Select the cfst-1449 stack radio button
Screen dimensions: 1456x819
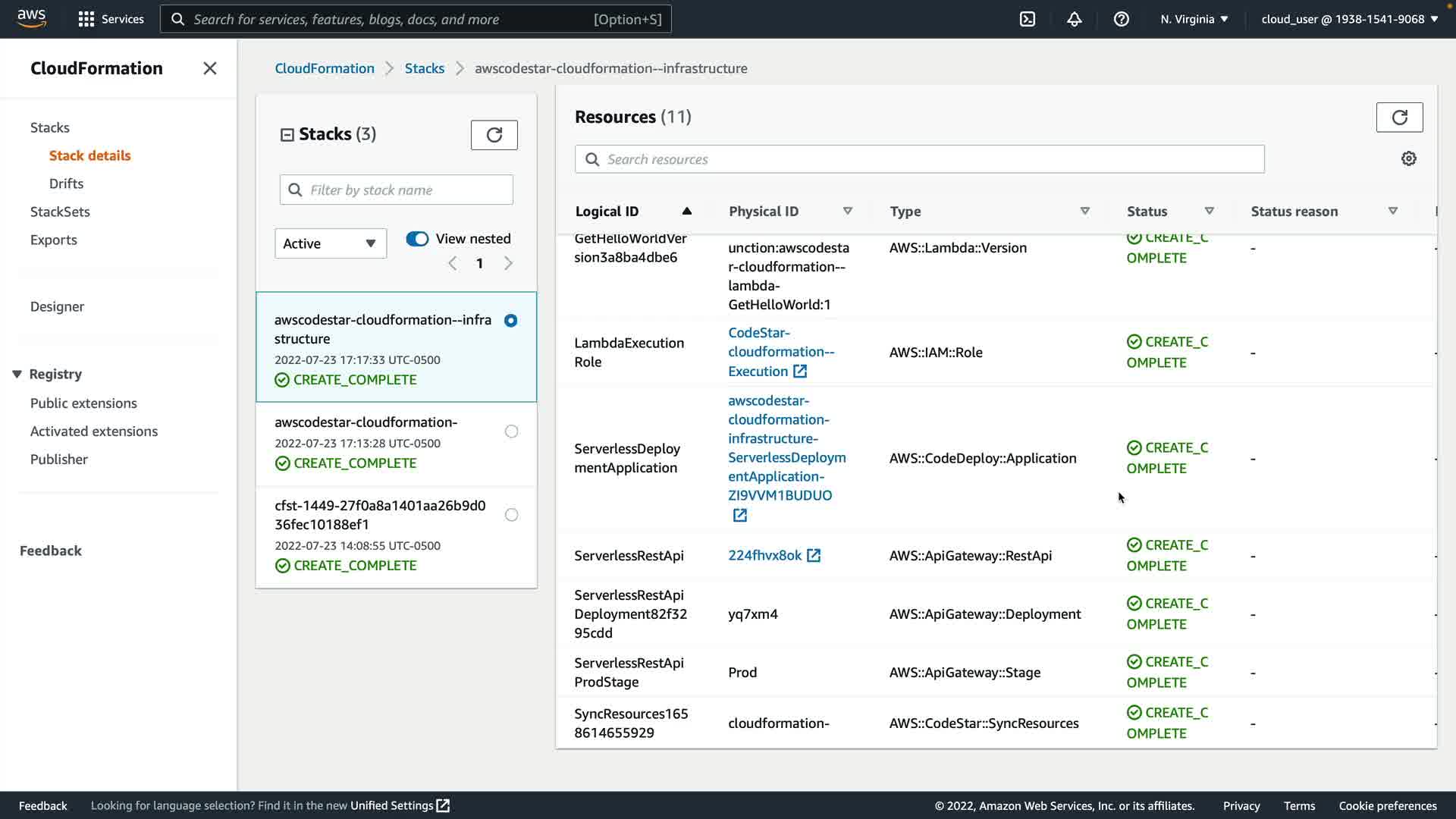pyautogui.click(x=511, y=515)
